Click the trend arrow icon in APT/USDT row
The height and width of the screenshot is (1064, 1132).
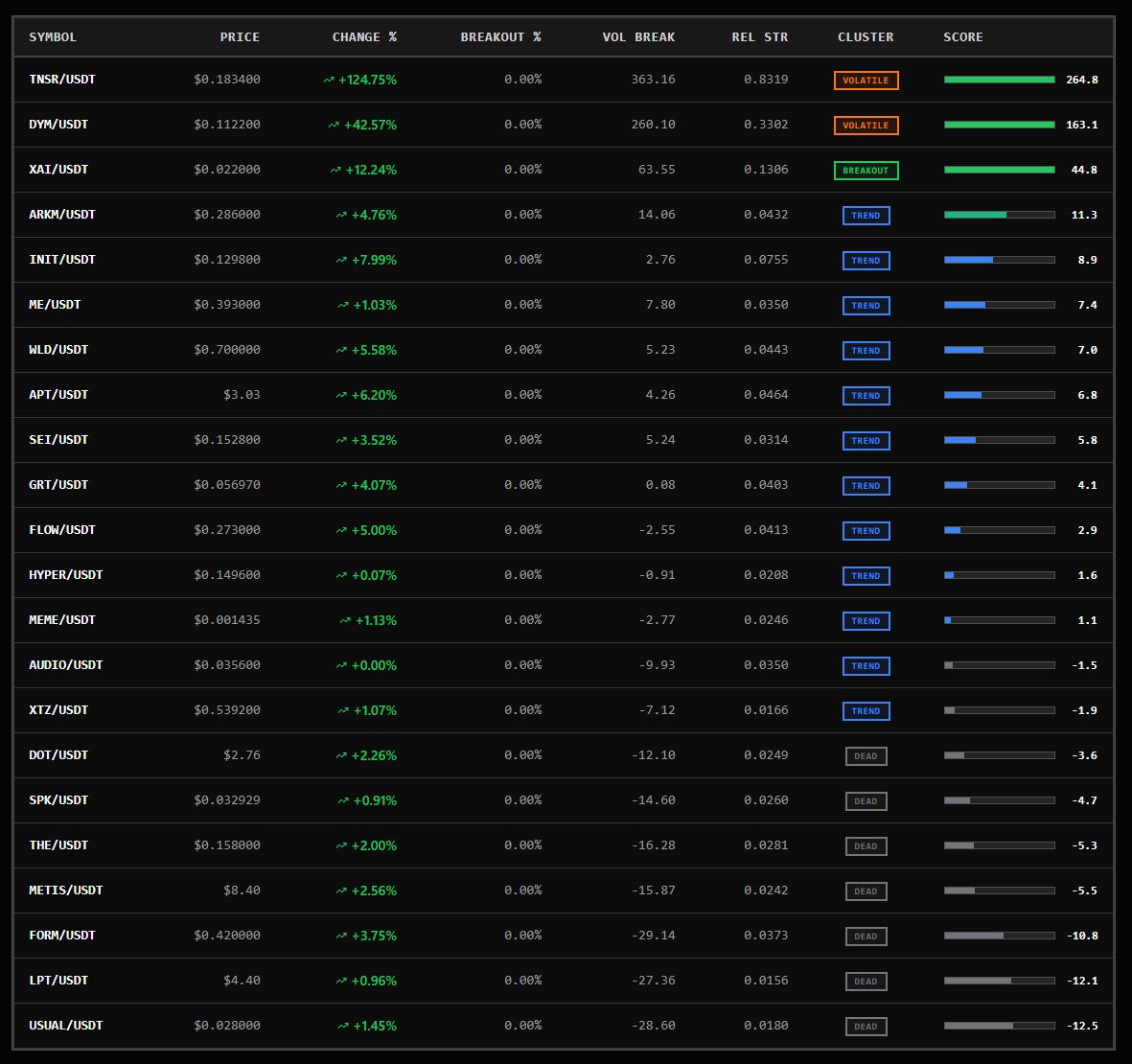click(341, 395)
